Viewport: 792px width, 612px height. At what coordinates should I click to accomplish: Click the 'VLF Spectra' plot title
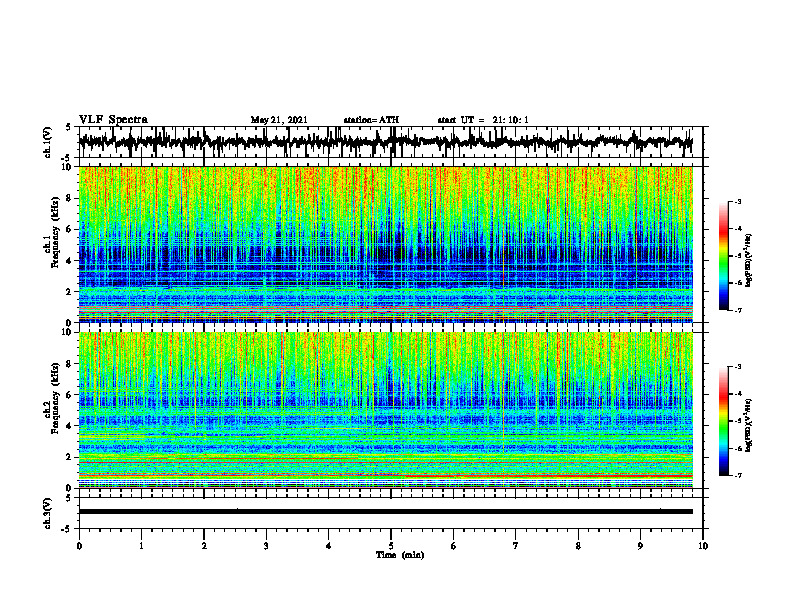113,120
